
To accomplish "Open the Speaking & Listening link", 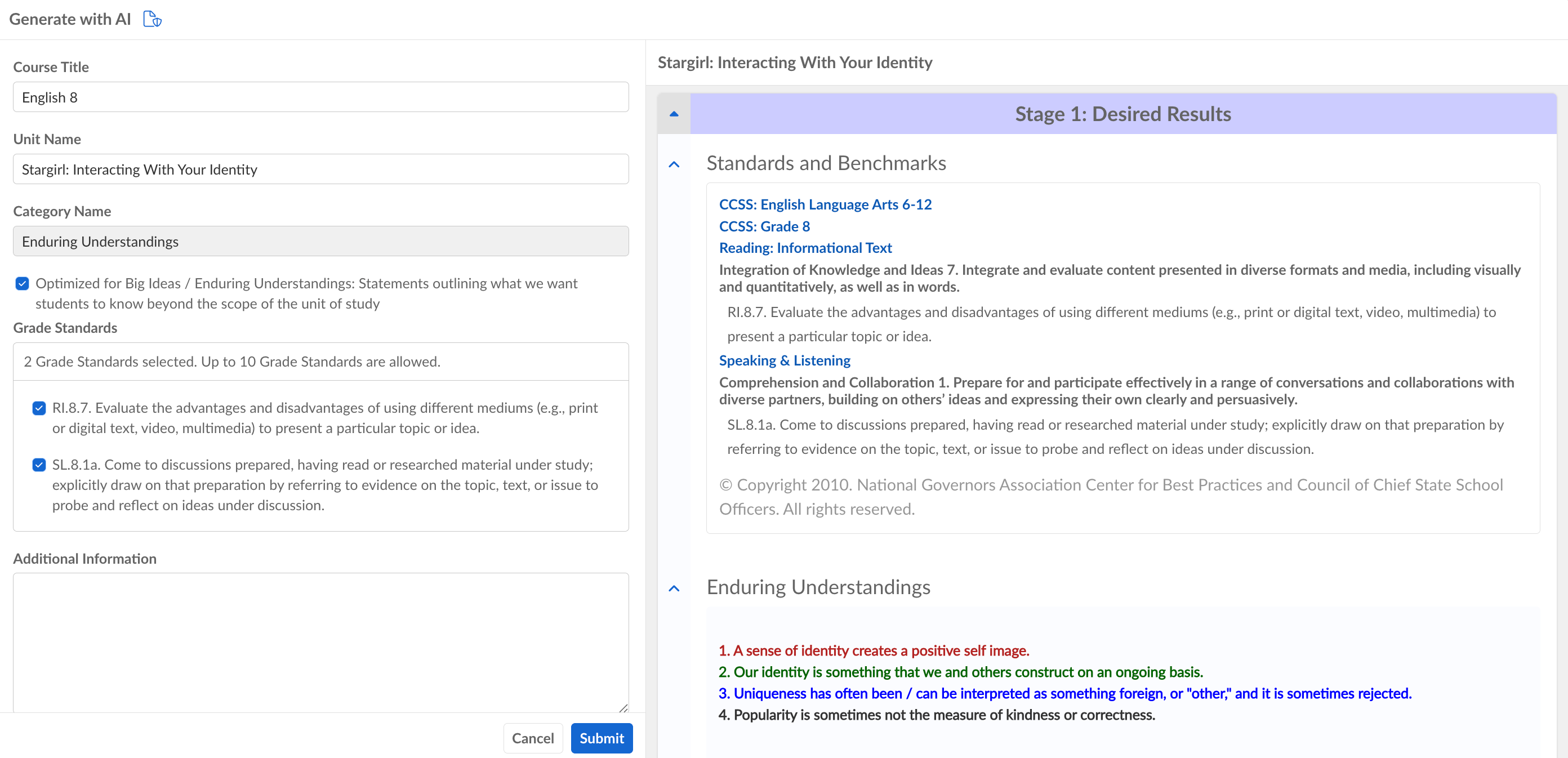I will pyautogui.click(x=784, y=360).
